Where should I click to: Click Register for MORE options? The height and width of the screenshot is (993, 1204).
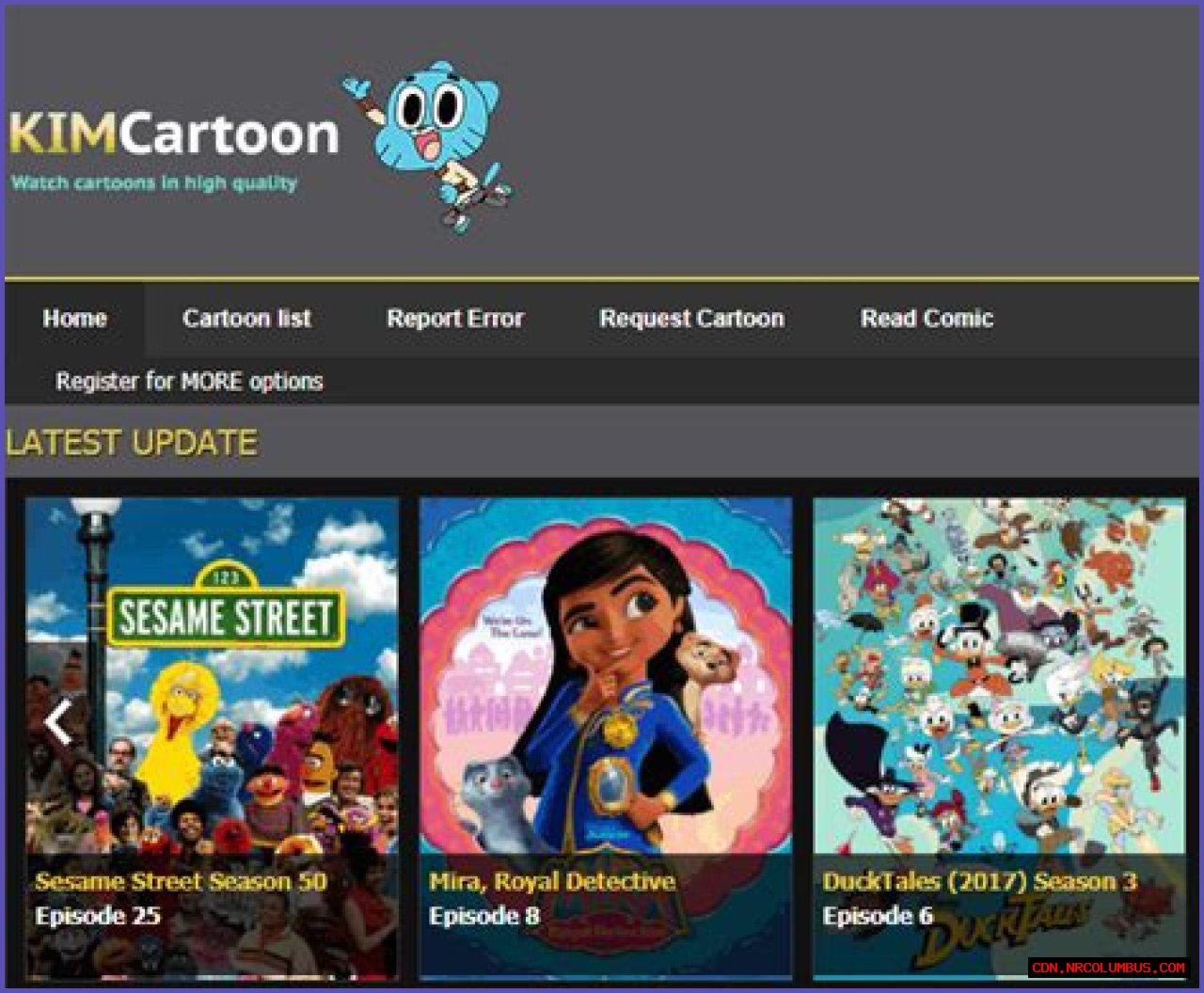point(189,382)
